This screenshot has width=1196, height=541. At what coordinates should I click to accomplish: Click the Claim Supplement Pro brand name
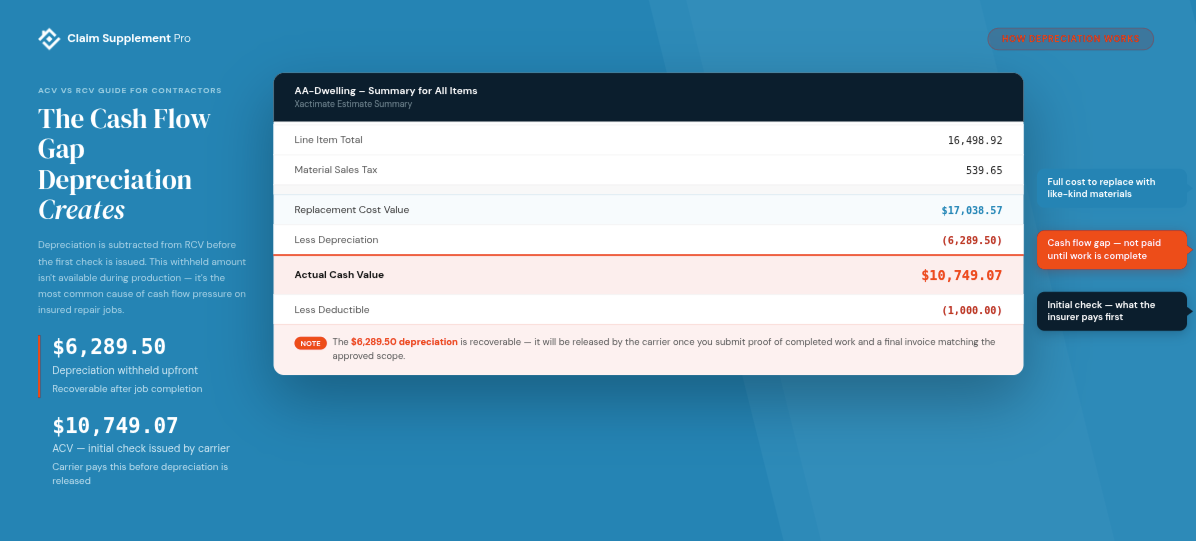pos(129,38)
